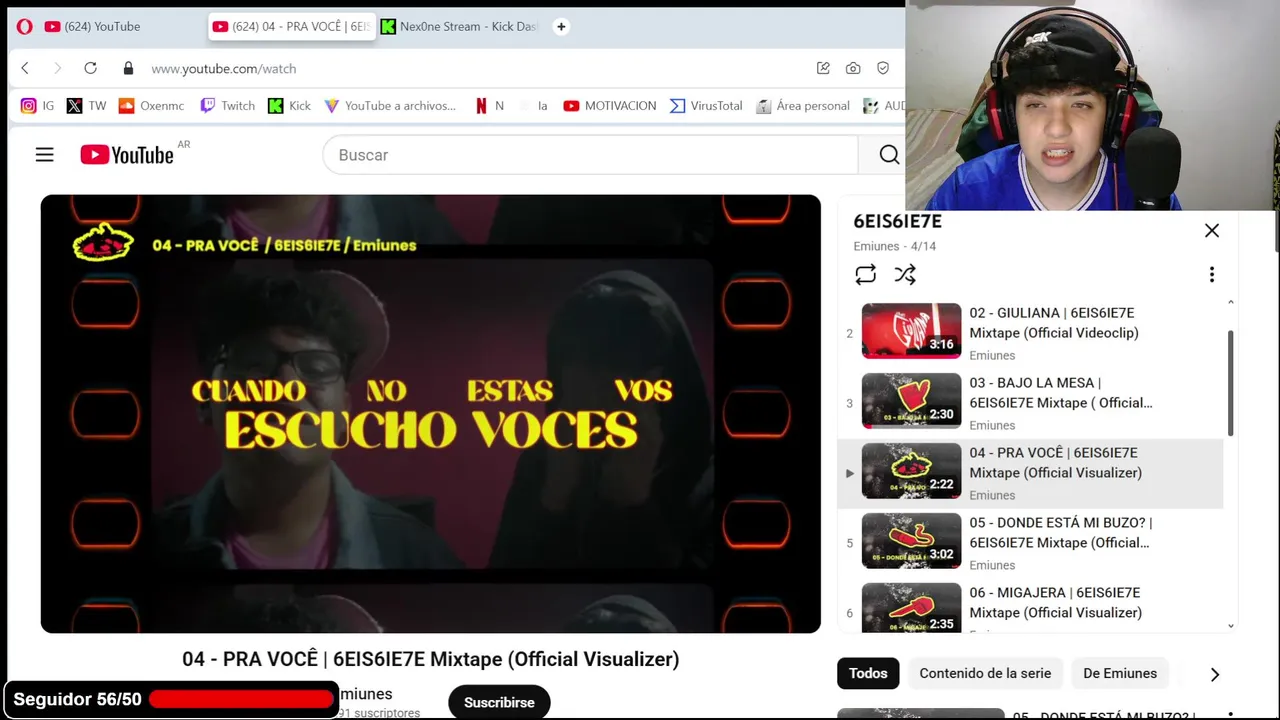Play 05 - DONDE ESTÁ MI BUZO? thumbnail
The width and height of the screenshot is (1280, 720).
(x=911, y=541)
